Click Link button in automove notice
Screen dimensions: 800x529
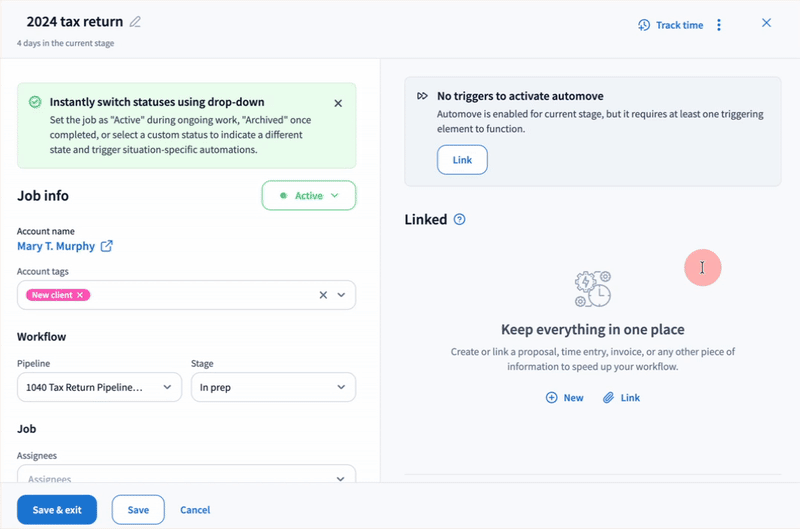462,160
